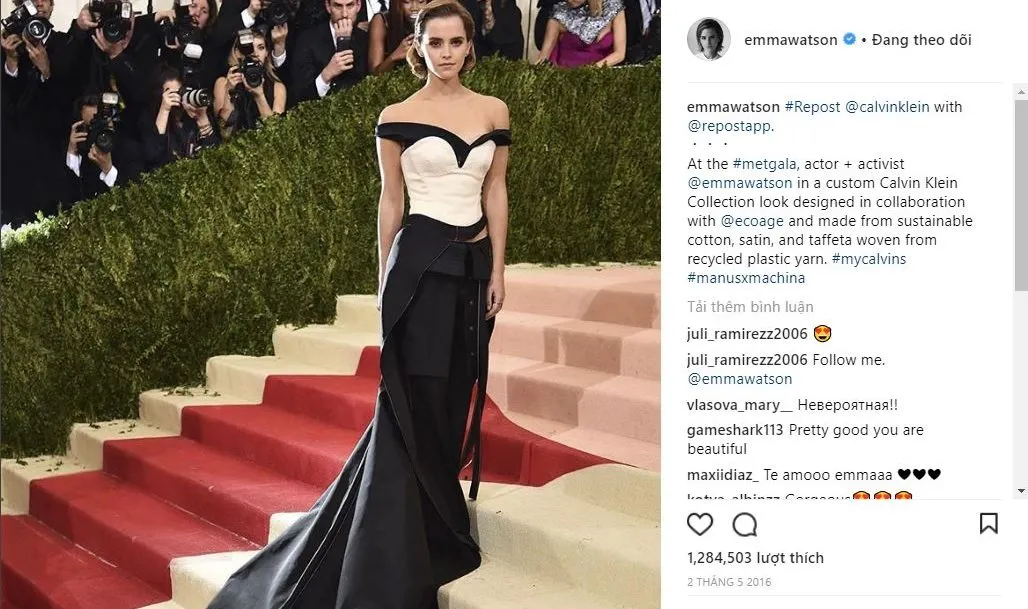View who liked via 1,284,503 lượt thích
The height and width of the screenshot is (609, 1028).
(755, 558)
